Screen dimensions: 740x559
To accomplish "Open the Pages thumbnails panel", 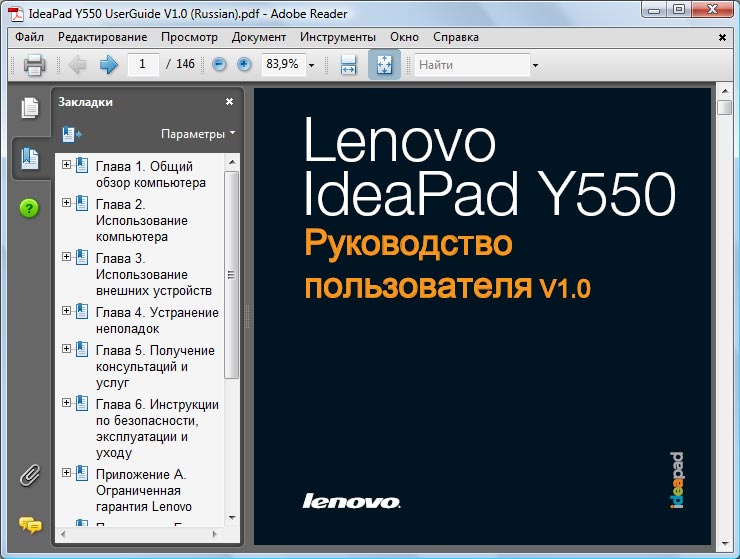I will click(x=30, y=108).
